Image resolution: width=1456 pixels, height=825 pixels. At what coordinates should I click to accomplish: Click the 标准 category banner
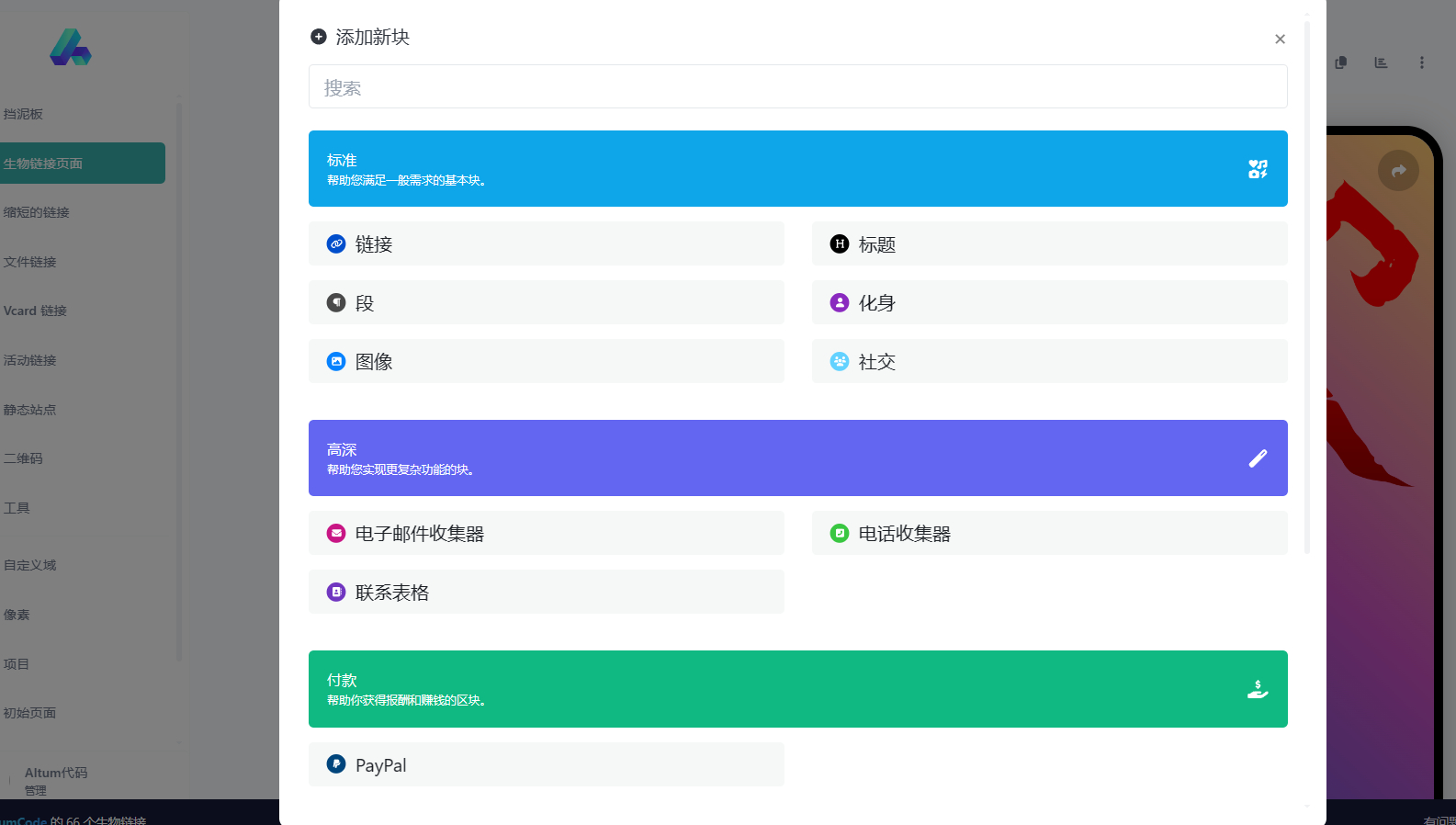797,168
